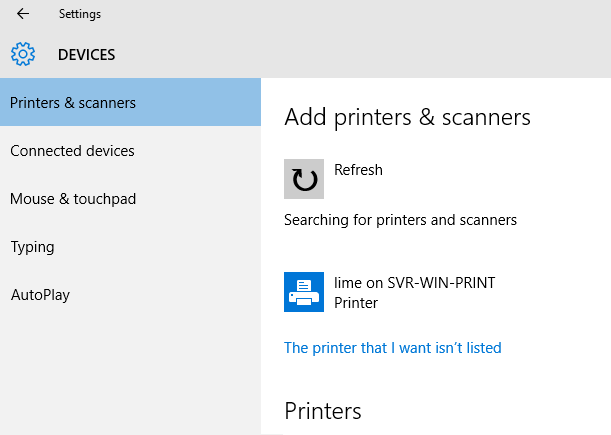Screen dimensions: 611x435
Task: Click the Devices gear icon
Action: tap(23, 54)
